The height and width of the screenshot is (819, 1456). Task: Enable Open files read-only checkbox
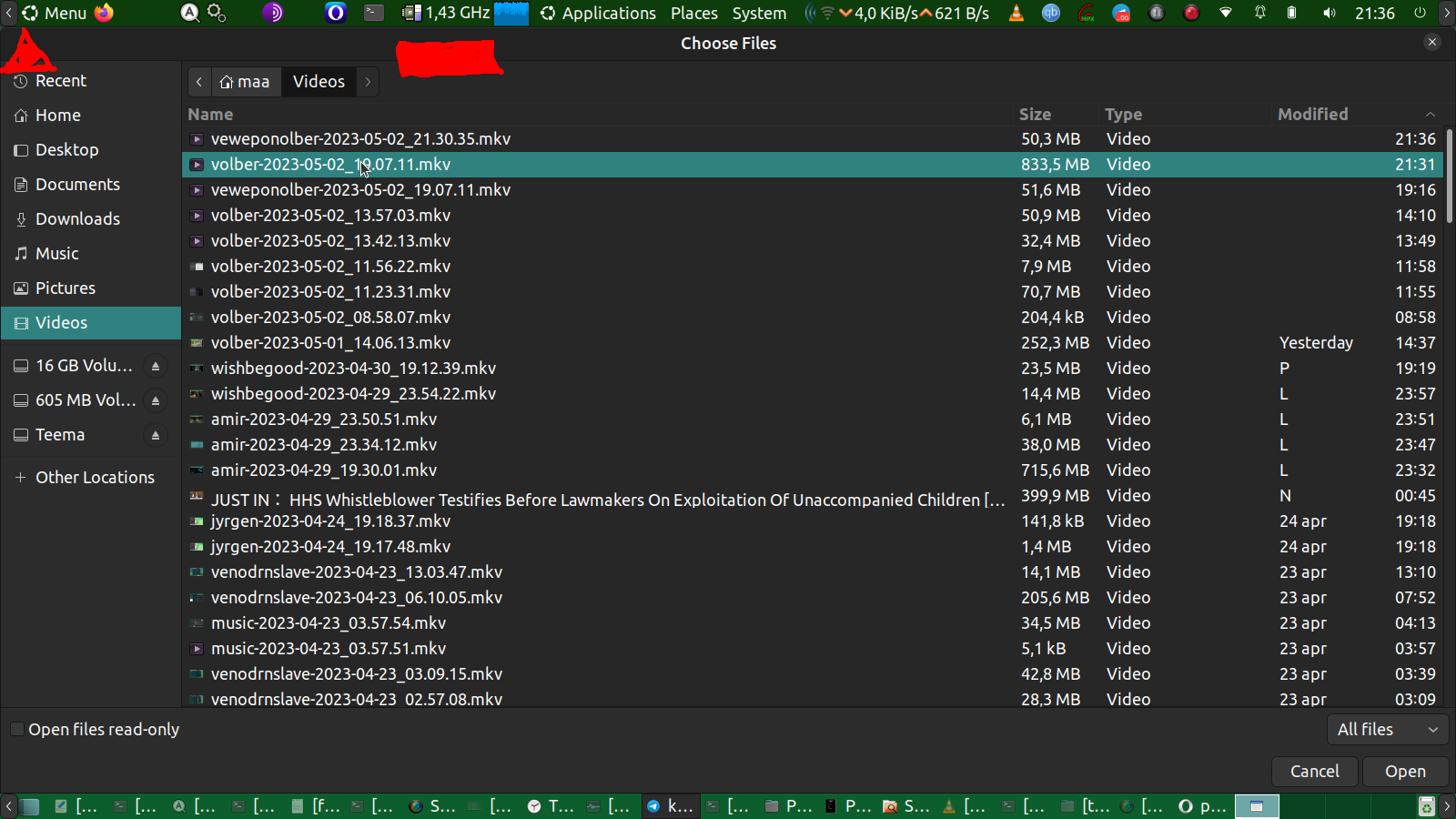pos(17,730)
